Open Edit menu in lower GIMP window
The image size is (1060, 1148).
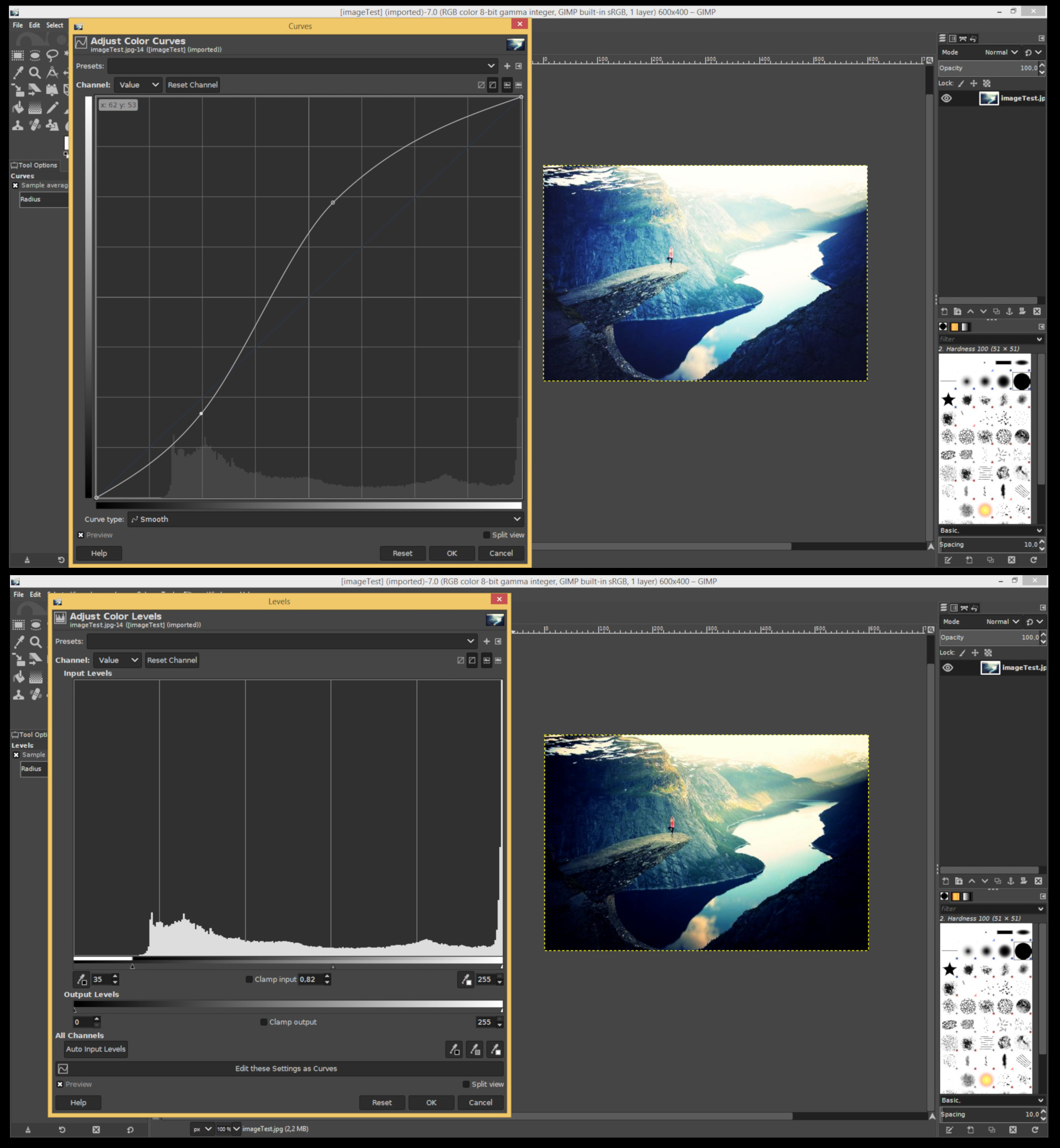point(35,594)
